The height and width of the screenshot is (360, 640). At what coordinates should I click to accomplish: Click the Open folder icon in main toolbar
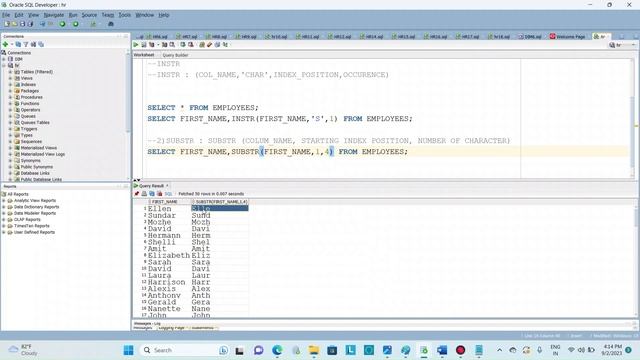pyautogui.click(x=15, y=24)
